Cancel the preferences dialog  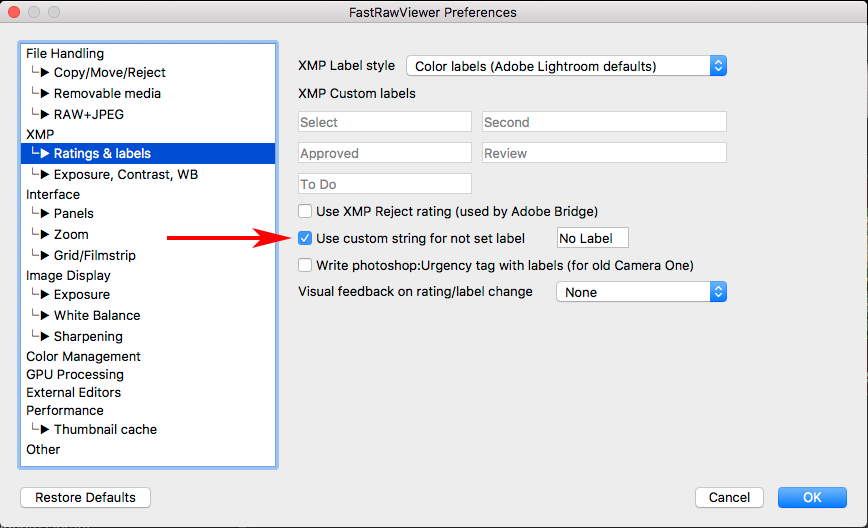pyautogui.click(x=729, y=497)
